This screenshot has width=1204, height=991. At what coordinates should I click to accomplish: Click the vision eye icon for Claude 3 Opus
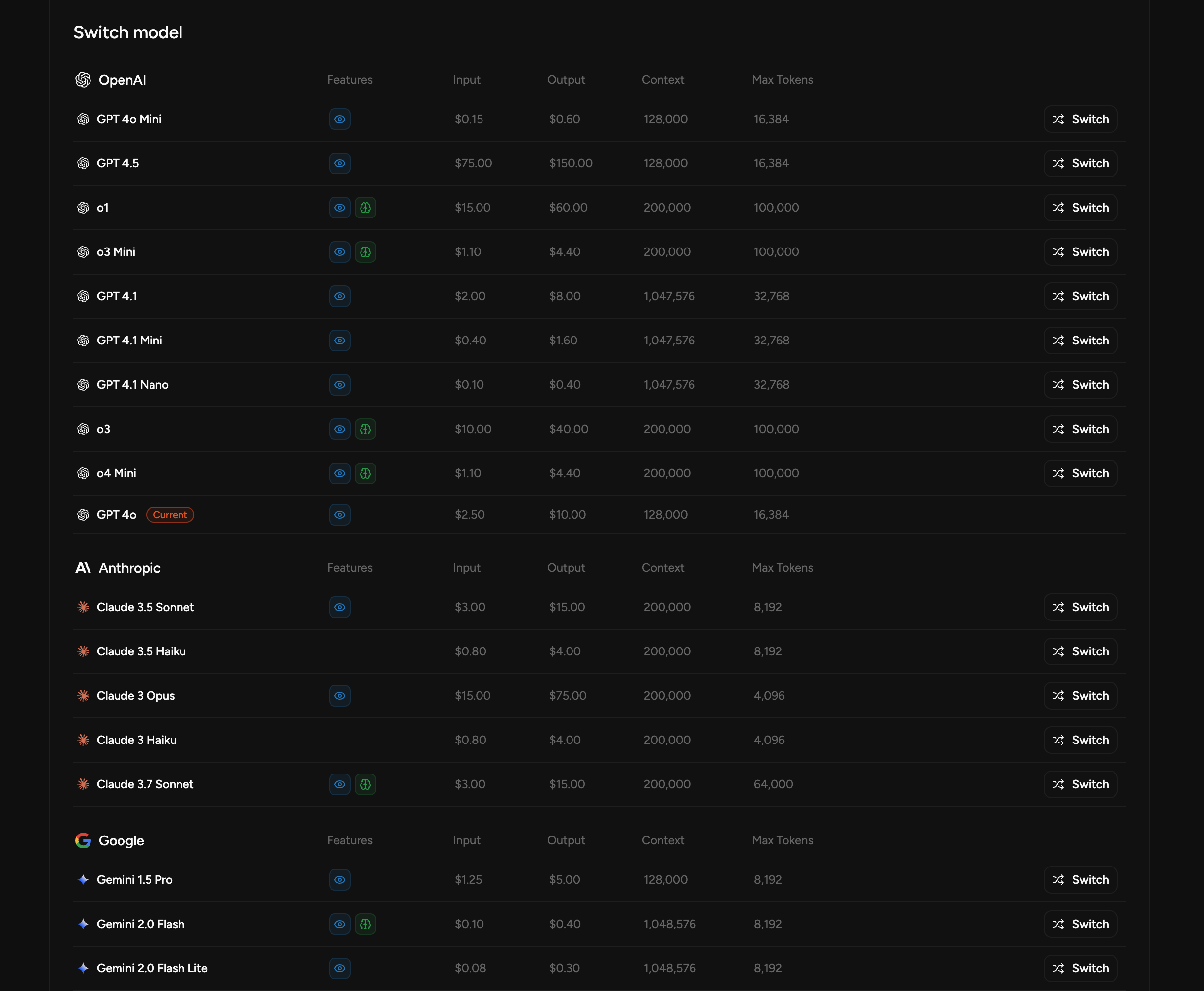pyautogui.click(x=339, y=696)
